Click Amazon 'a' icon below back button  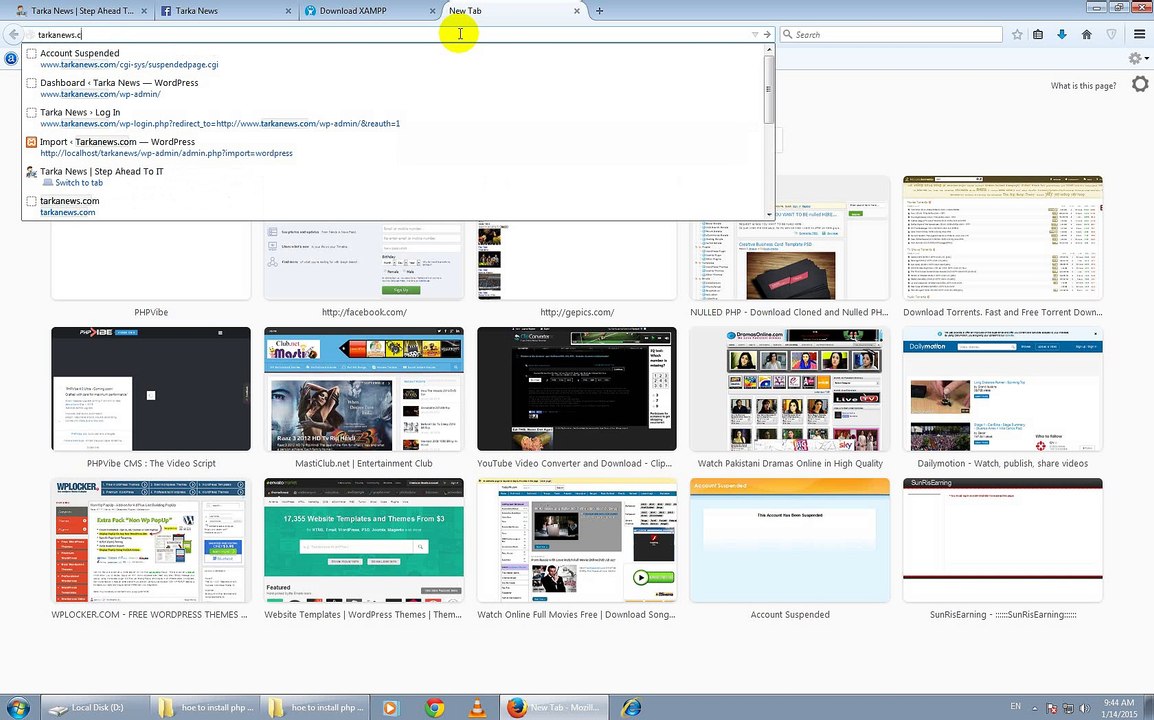[11, 58]
